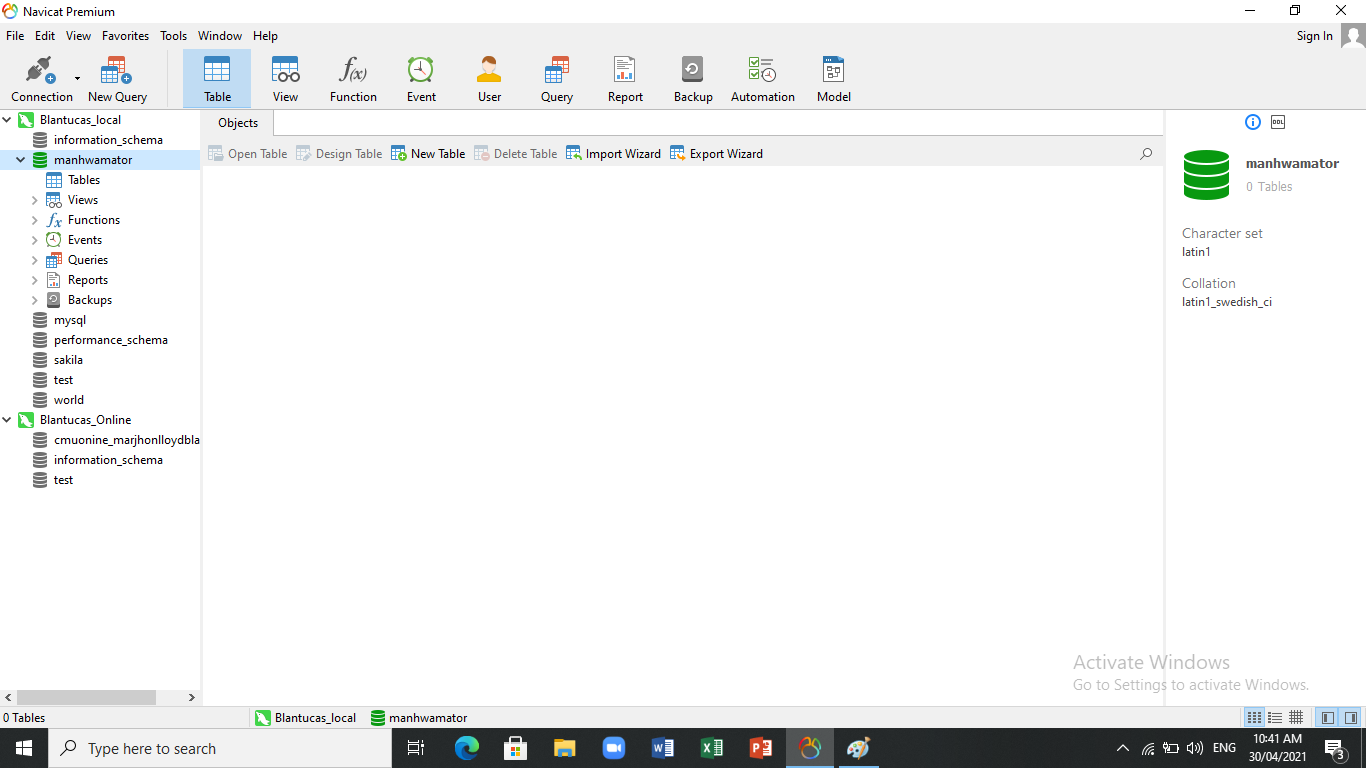Select the Event toolbar icon
The image size is (1366, 768).
[421, 80]
